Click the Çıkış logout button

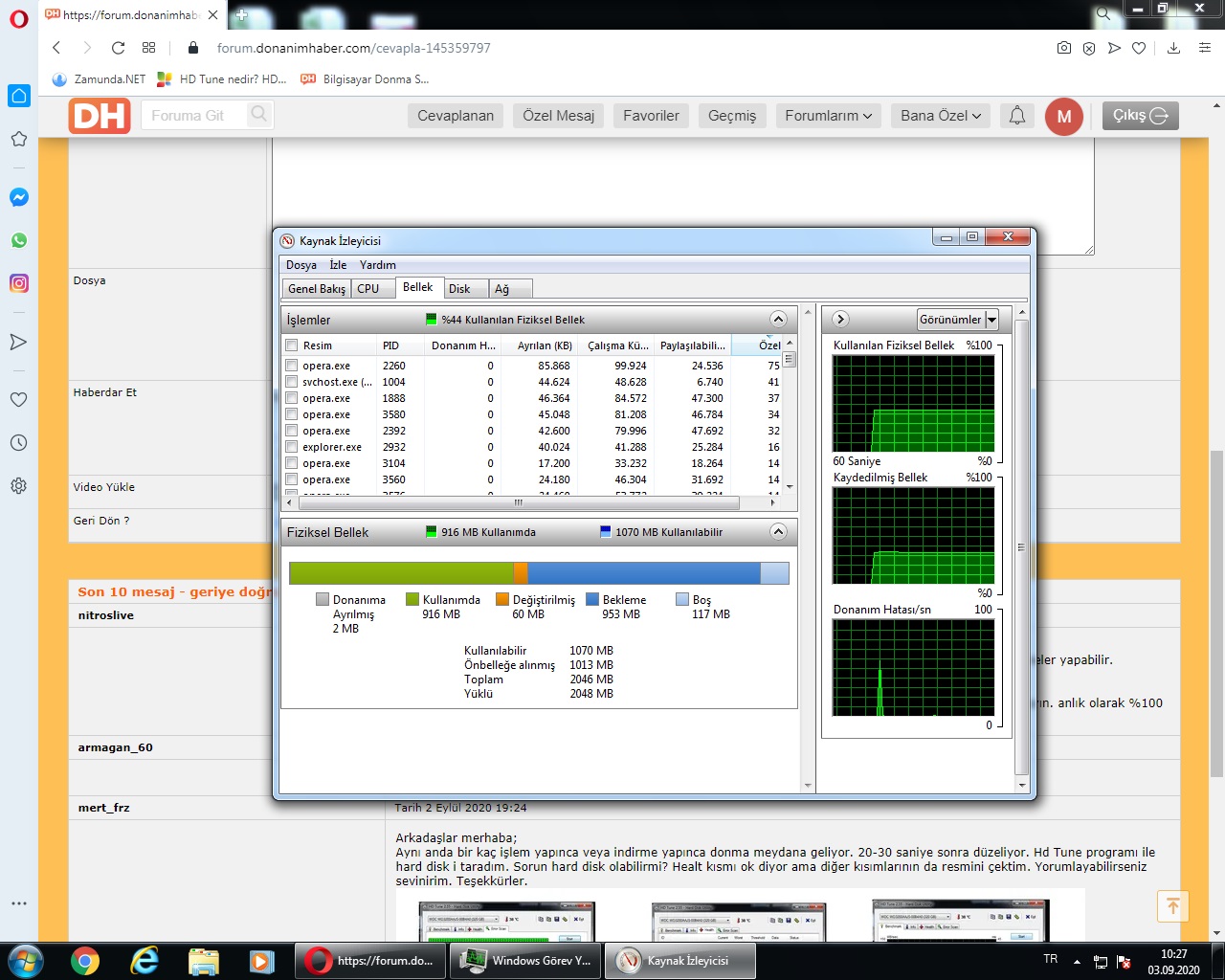[1140, 116]
